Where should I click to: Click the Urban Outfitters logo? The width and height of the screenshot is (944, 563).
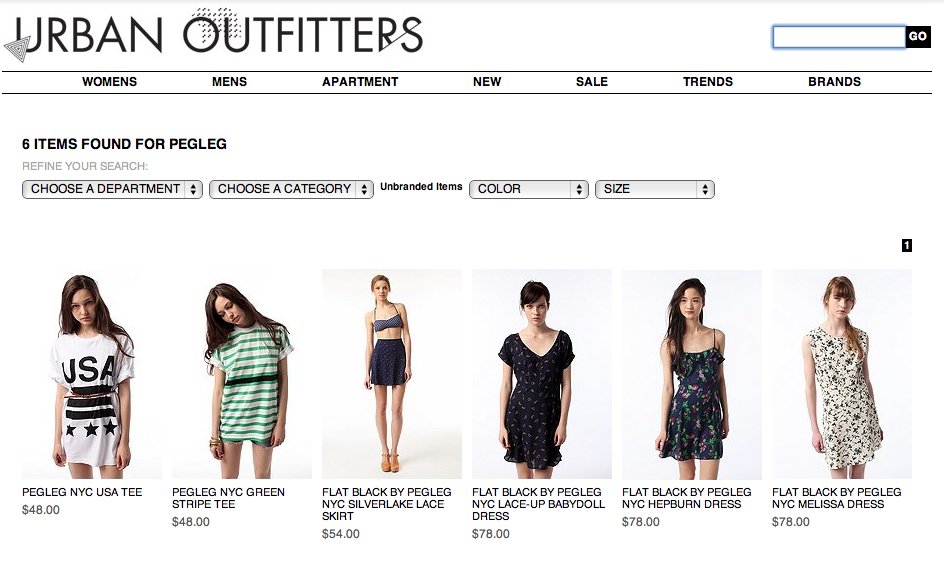(x=213, y=35)
